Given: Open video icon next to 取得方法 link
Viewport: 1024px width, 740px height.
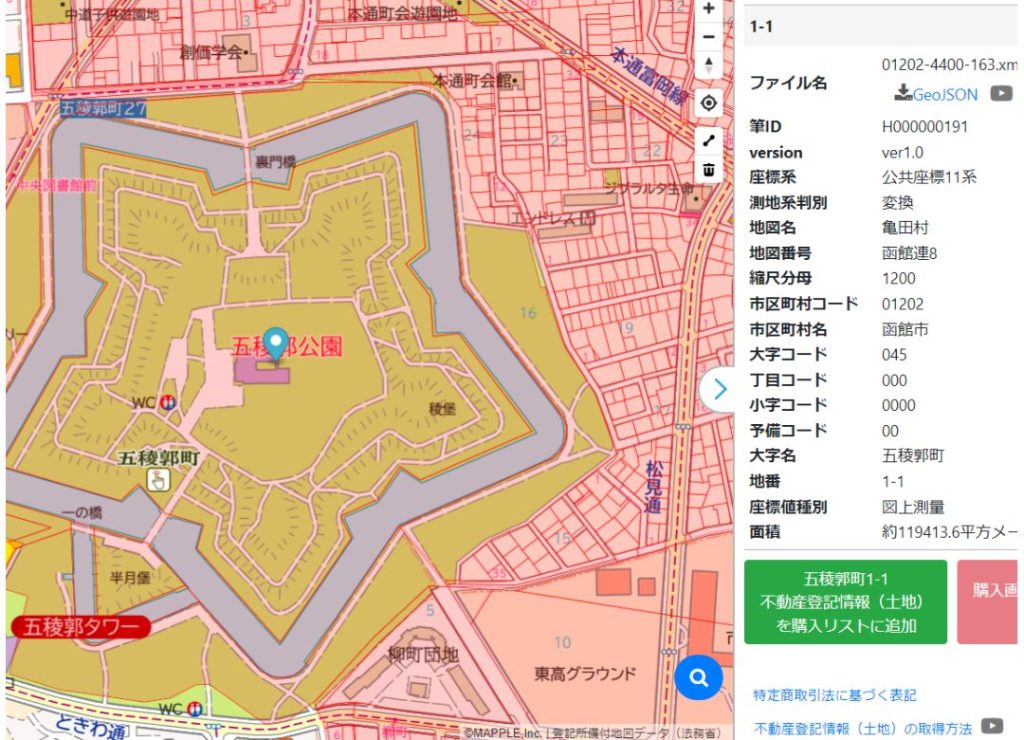Looking at the screenshot, I should pos(992,727).
